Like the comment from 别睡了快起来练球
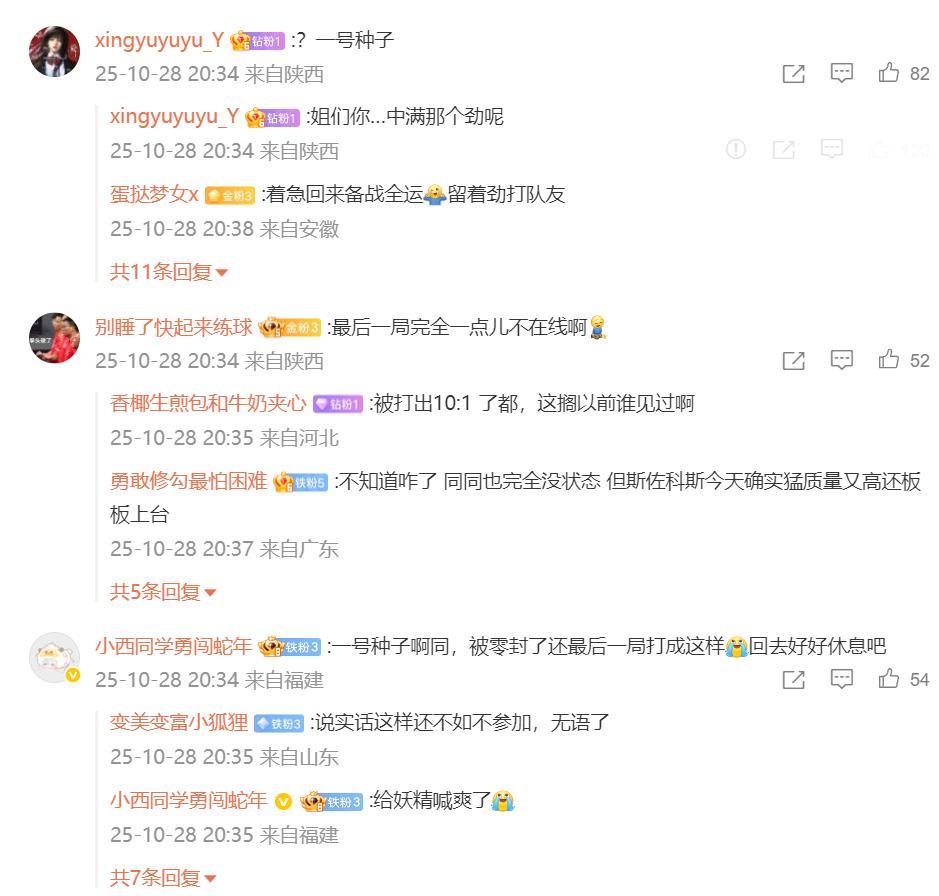The height and width of the screenshot is (896, 939). 889,359
